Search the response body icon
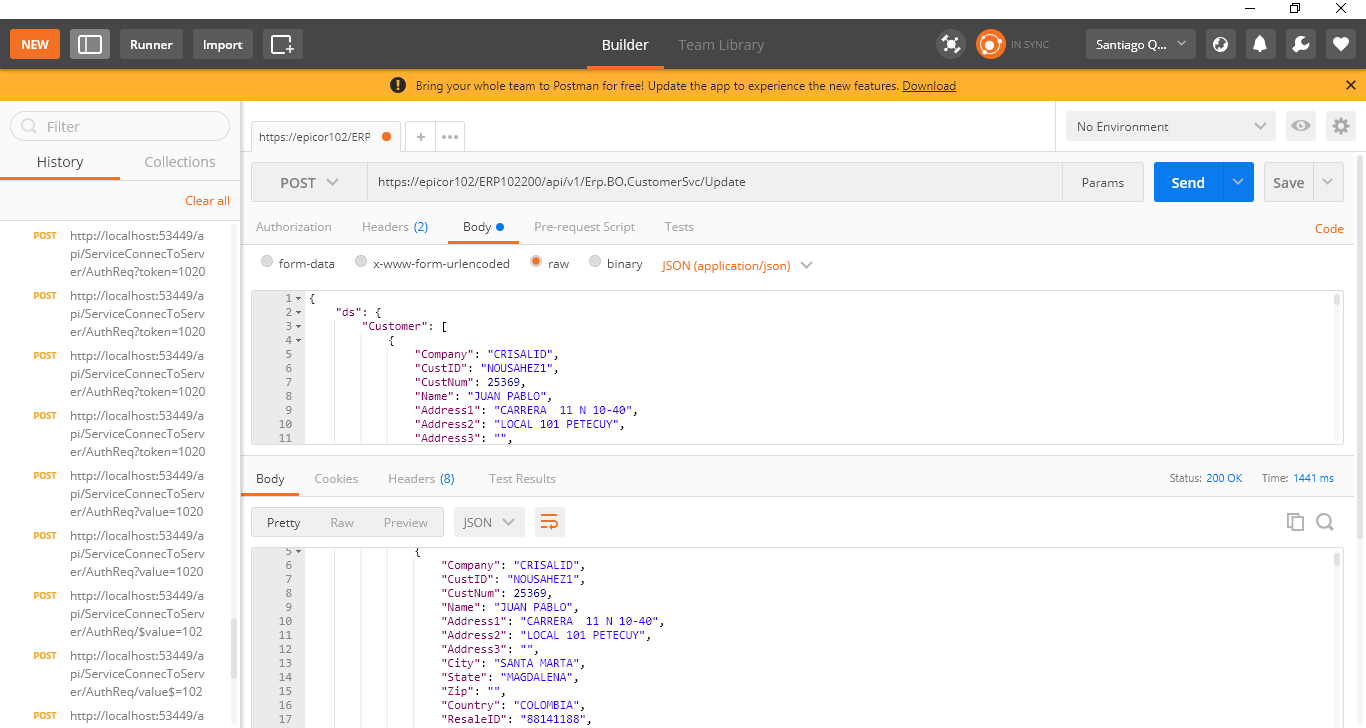 point(1325,522)
